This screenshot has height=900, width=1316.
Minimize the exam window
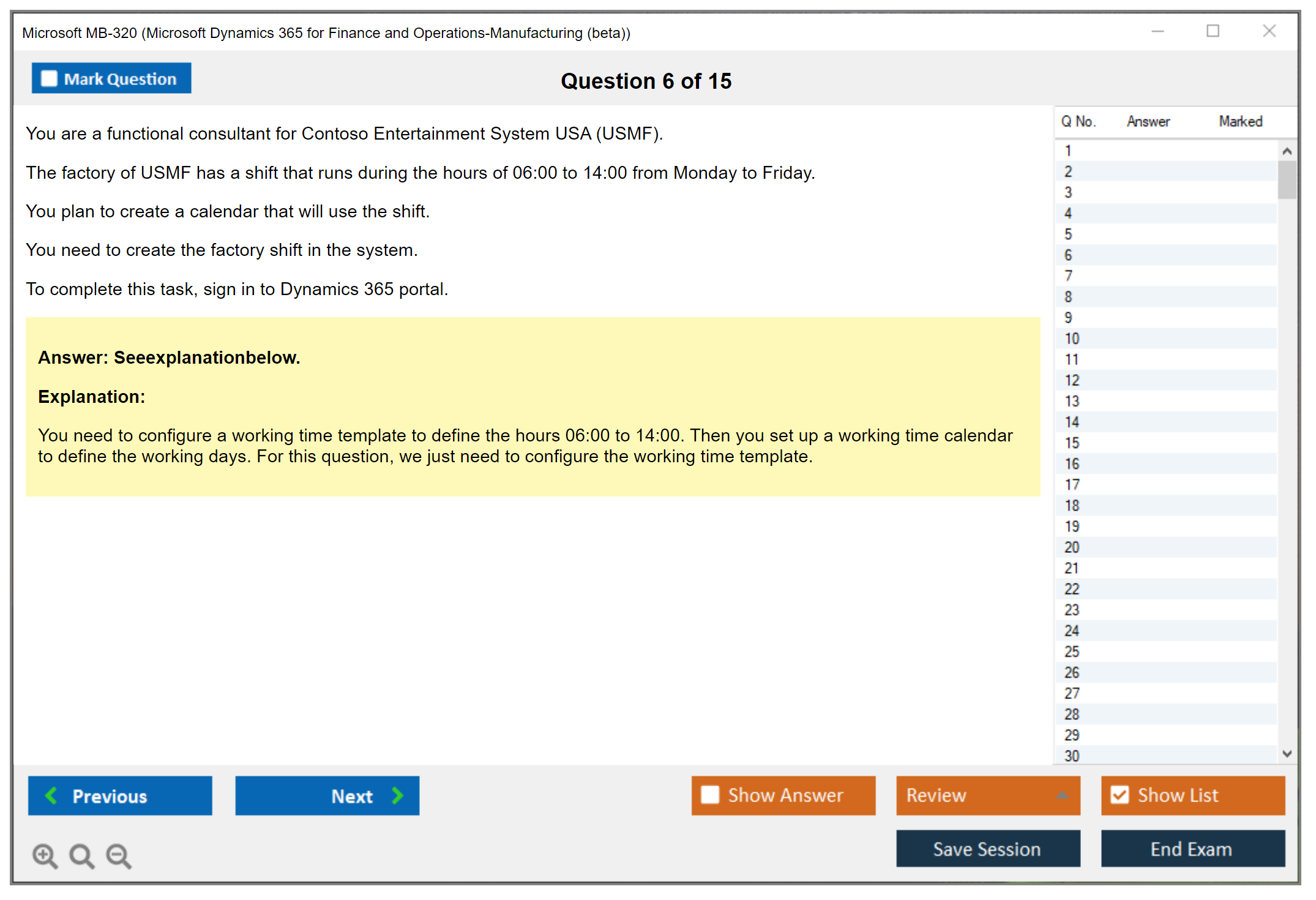click(1157, 31)
